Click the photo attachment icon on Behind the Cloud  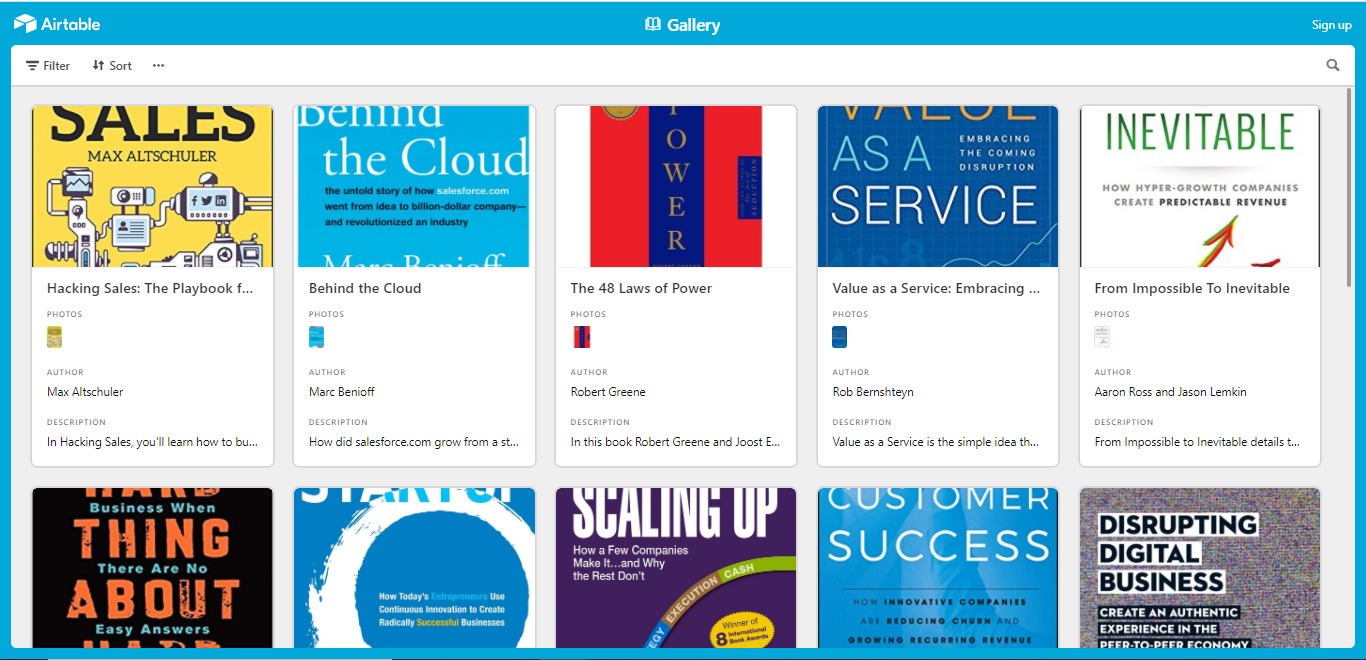[315, 337]
